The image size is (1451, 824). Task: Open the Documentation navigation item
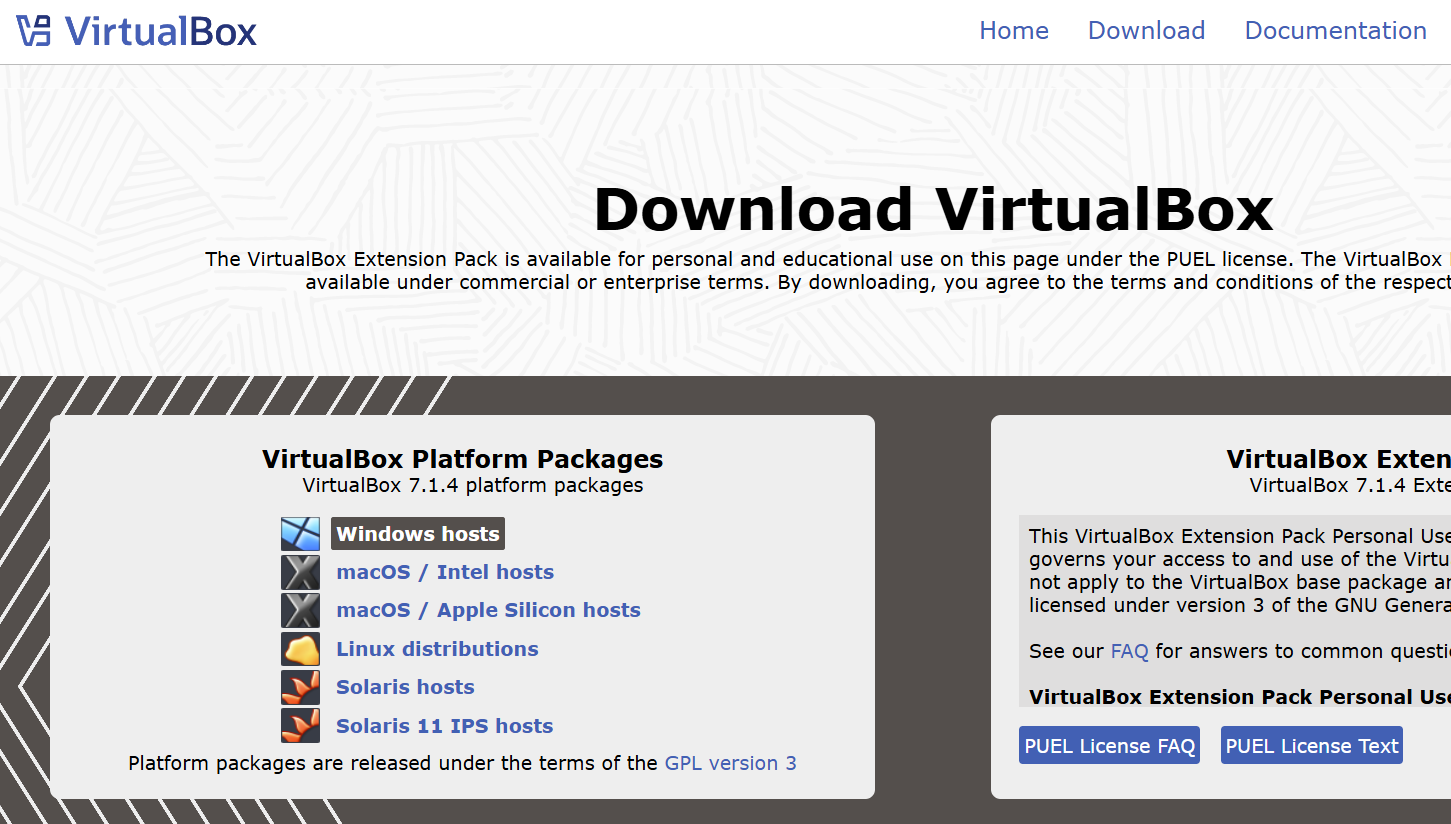1335,31
